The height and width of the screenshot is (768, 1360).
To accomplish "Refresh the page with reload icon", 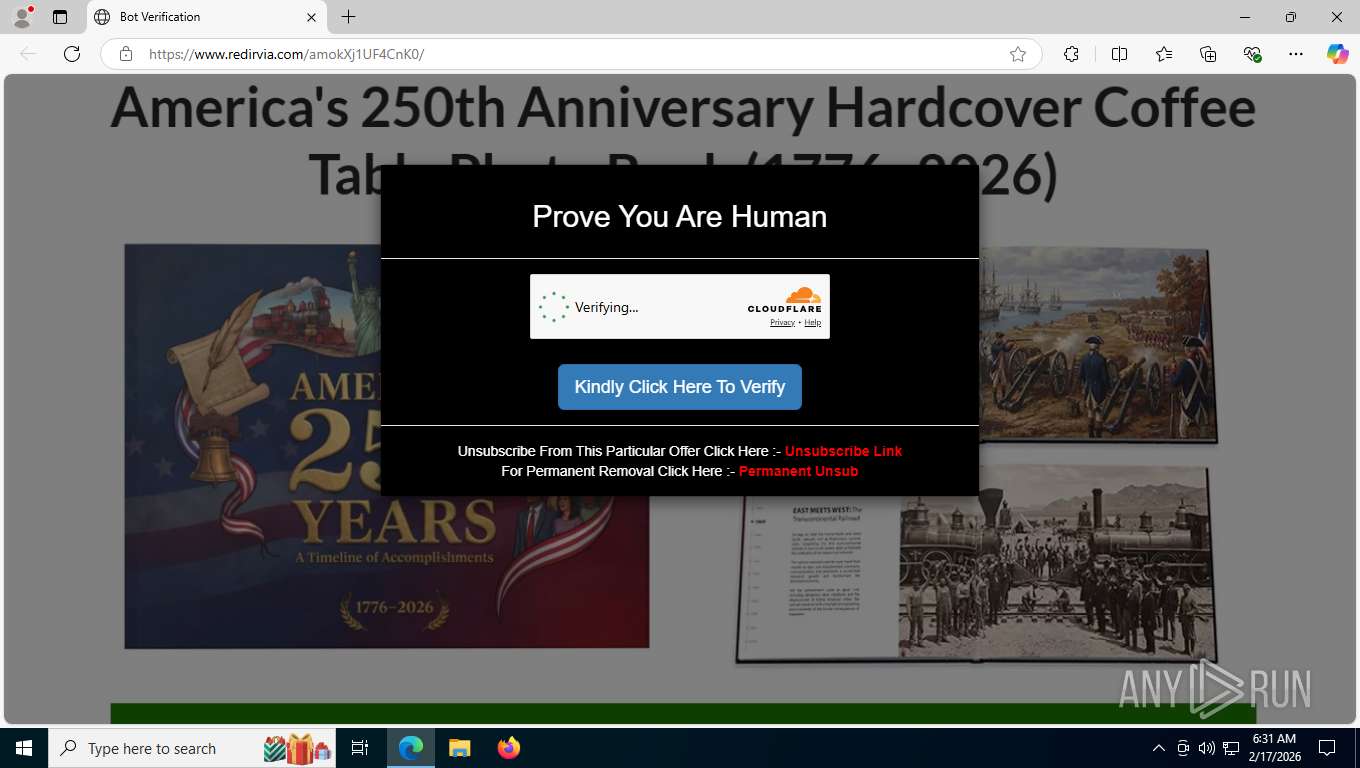I will coord(72,54).
